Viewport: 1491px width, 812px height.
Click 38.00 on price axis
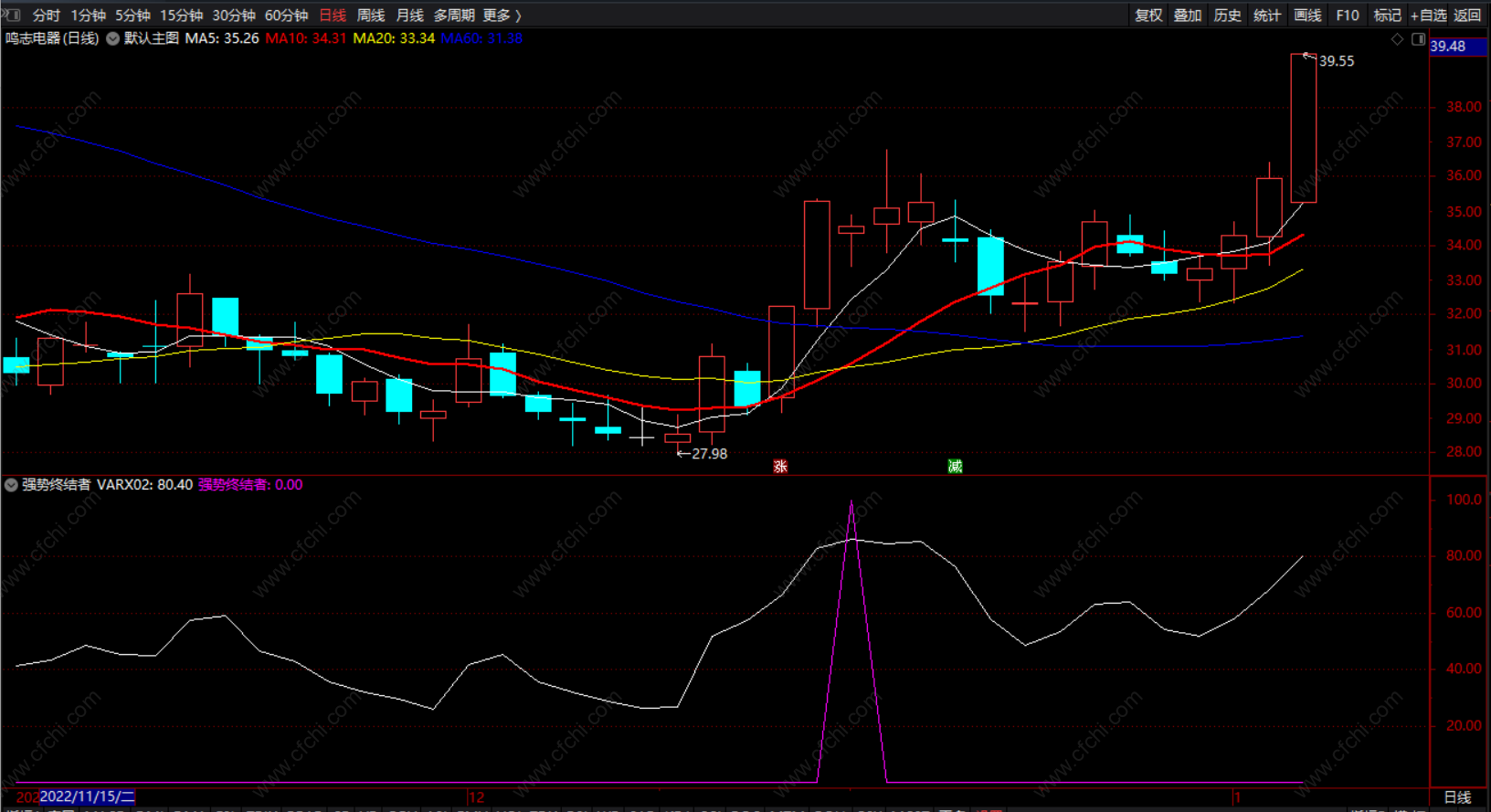(x=1464, y=107)
